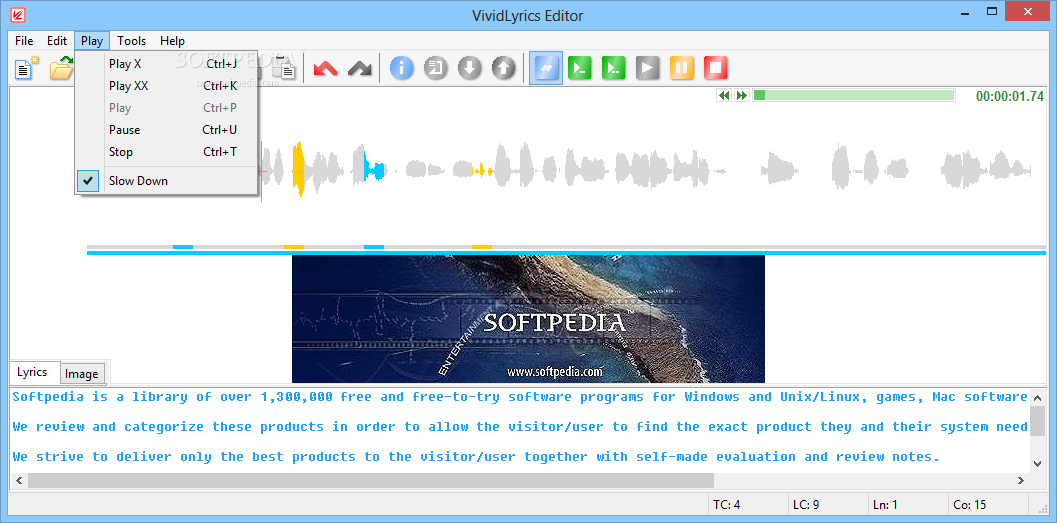Maximize the VividLyrics Editor window

click(x=992, y=12)
